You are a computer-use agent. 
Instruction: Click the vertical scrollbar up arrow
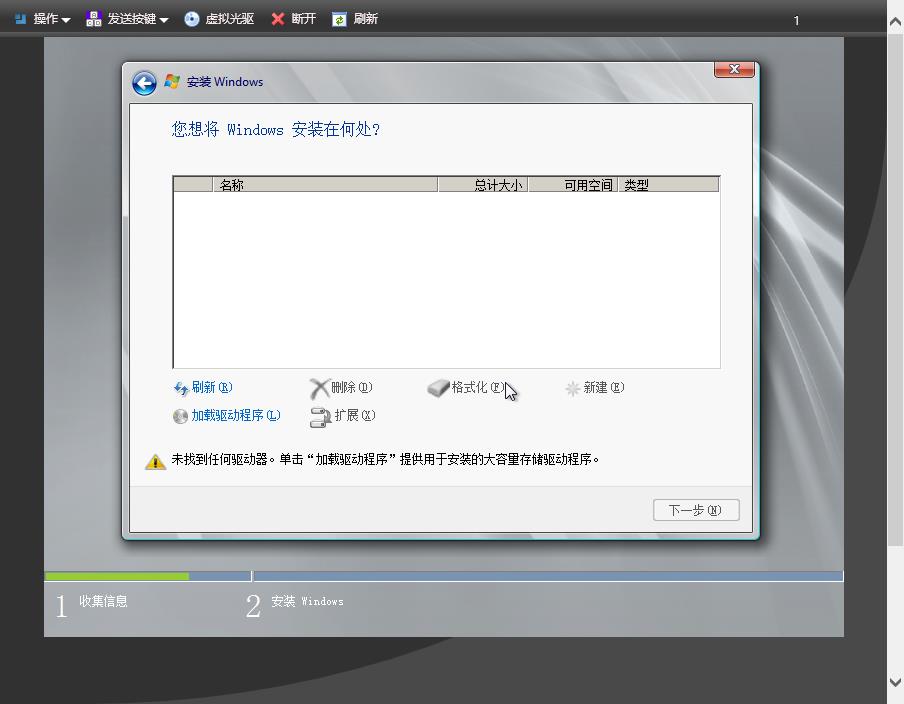pos(895,21)
